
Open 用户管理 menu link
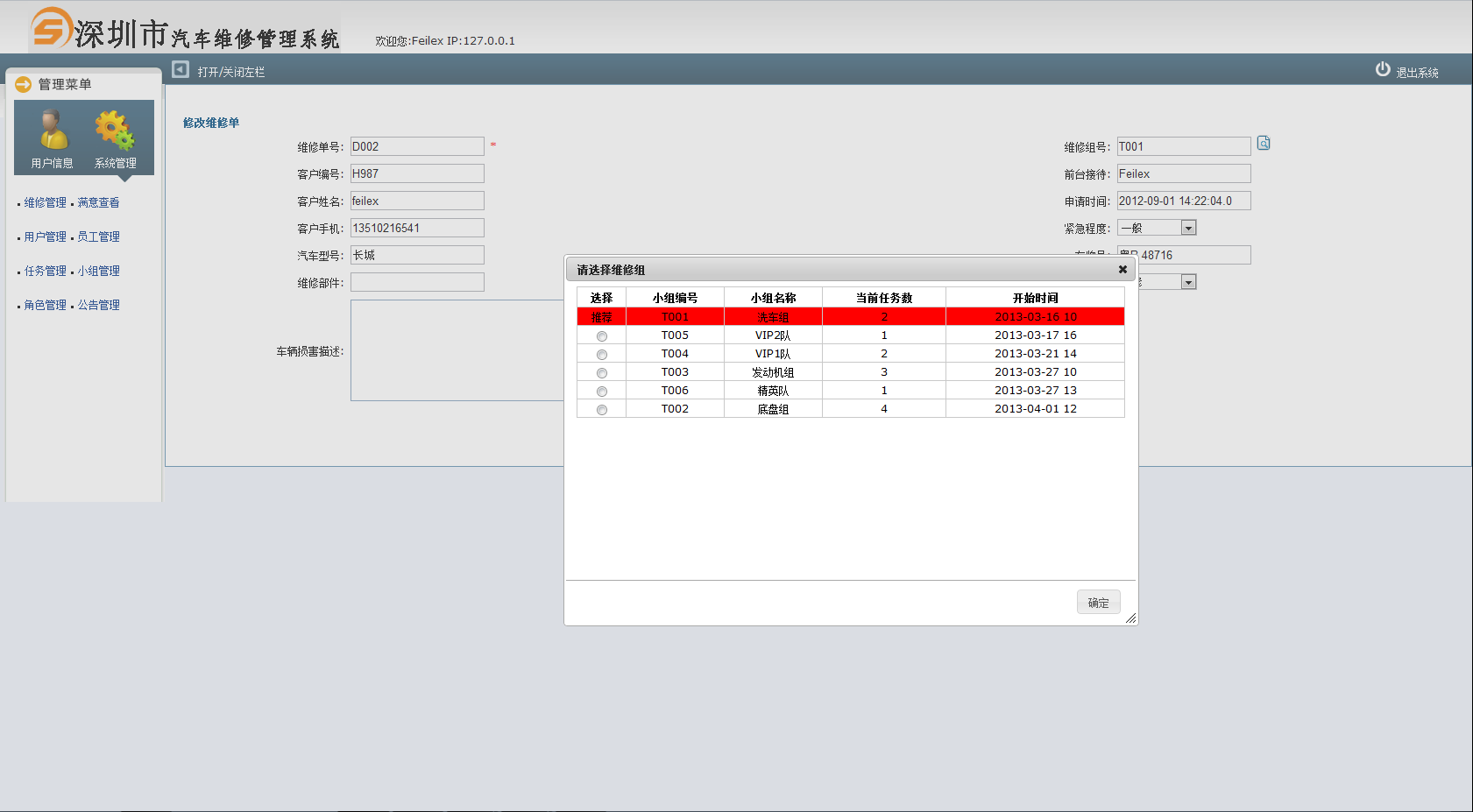(46, 237)
